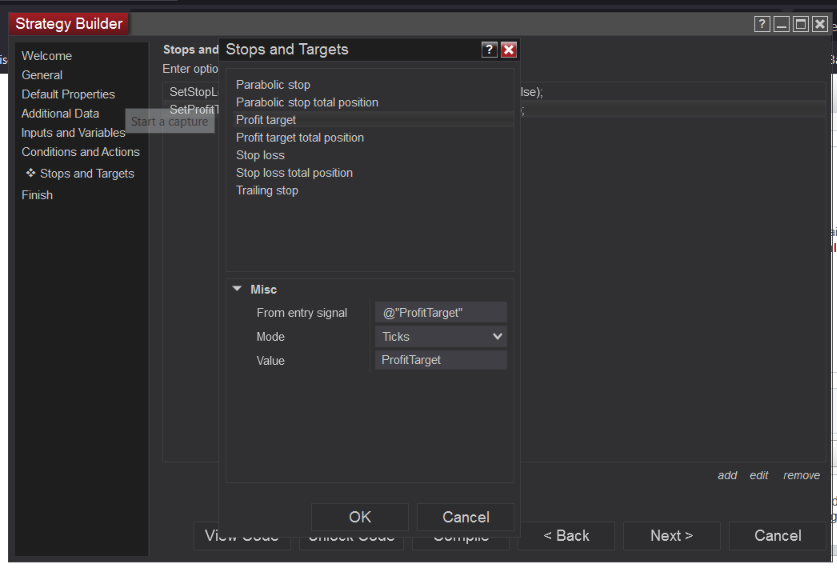Image resolution: width=837 pixels, height=569 pixels.
Task: Click help icon in Strategy Builder title bar
Action: 762,24
